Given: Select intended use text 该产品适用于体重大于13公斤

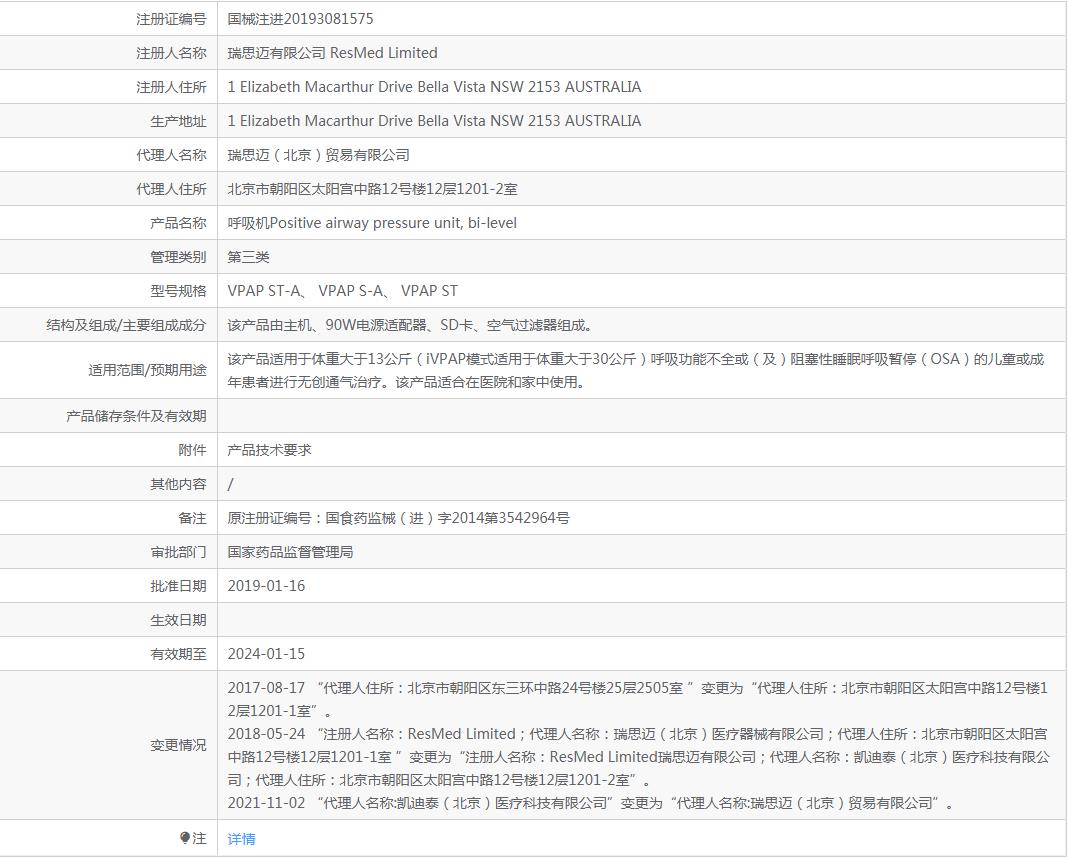Looking at the screenshot, I should (635, 370).
